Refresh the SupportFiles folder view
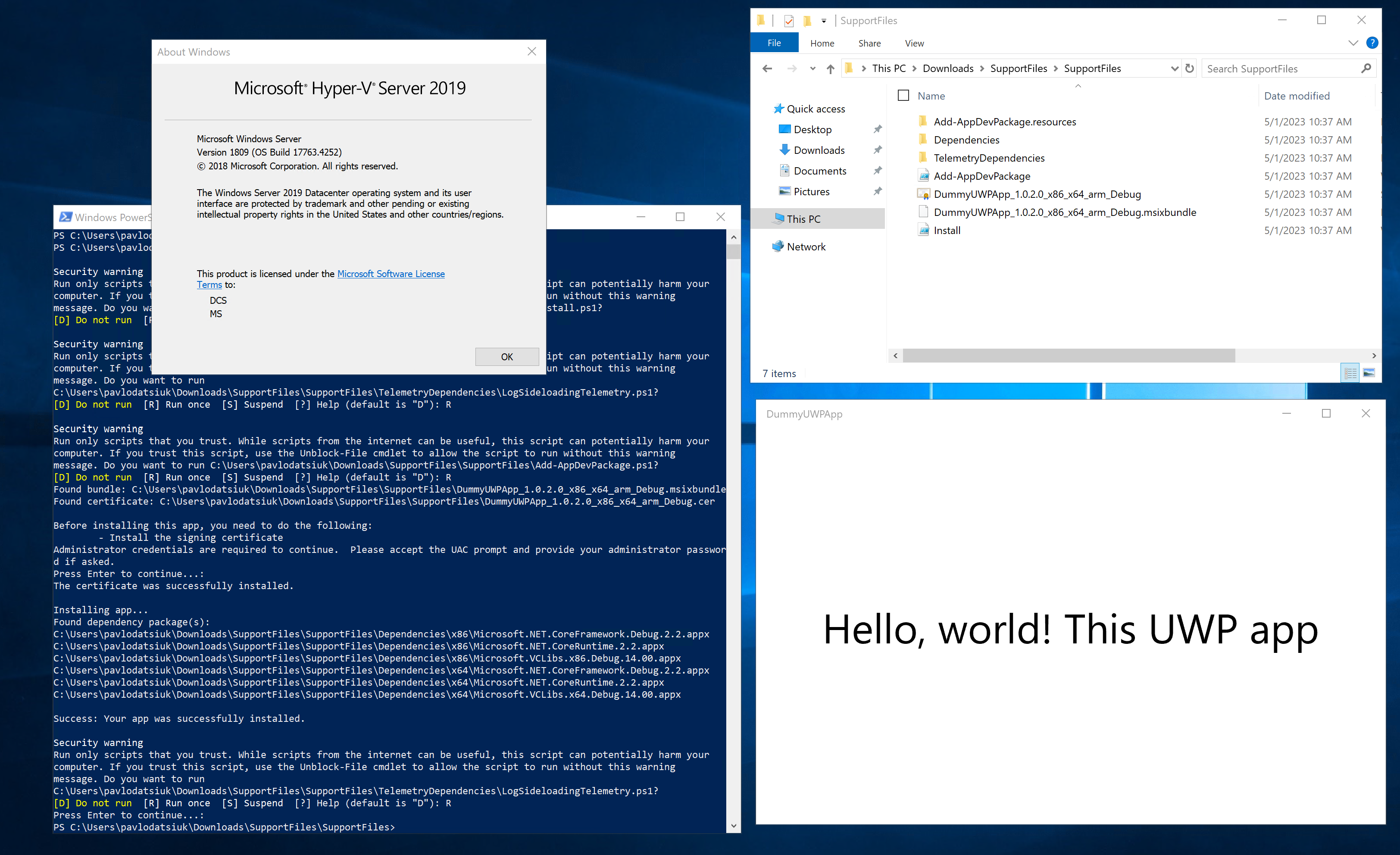The height and width of the screenshot is (855, 1400). [x=1189, y=69]
